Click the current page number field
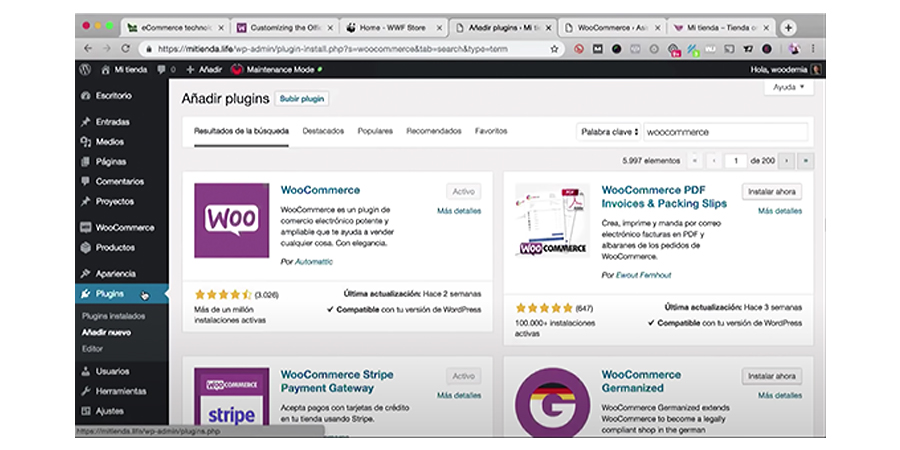This screenshot has height=450, width=900. [x=736, y=161]
